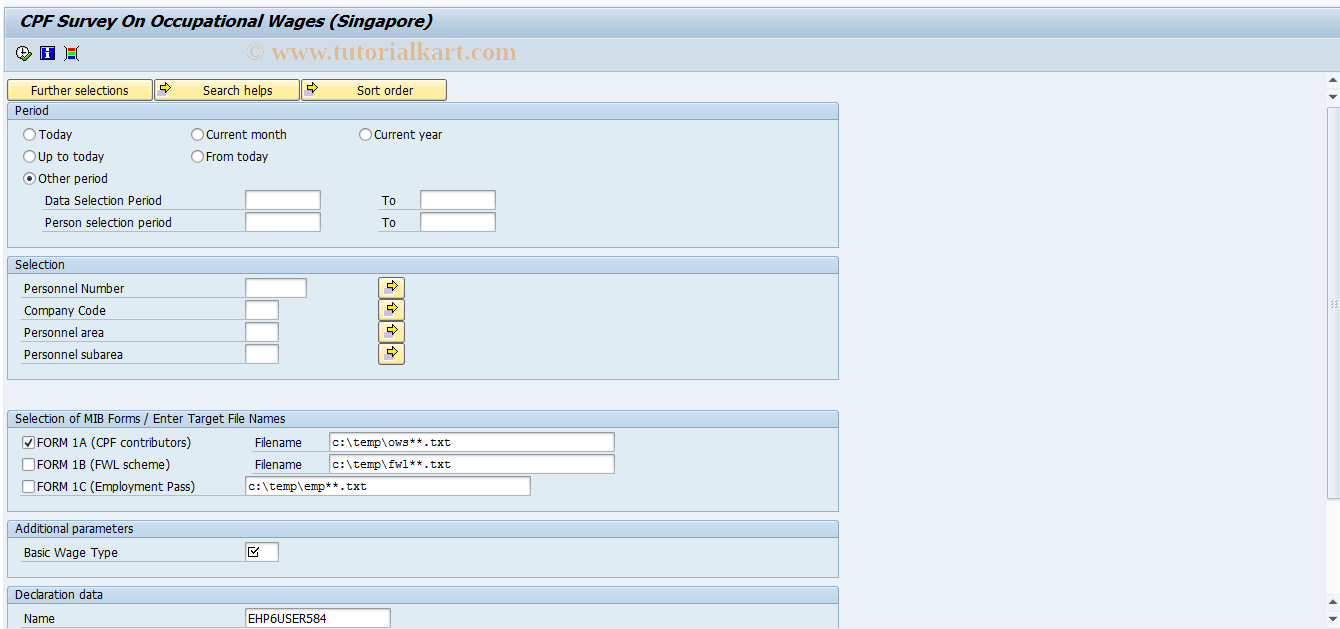Execute the CPF survey report

click(x=22, y=53)
